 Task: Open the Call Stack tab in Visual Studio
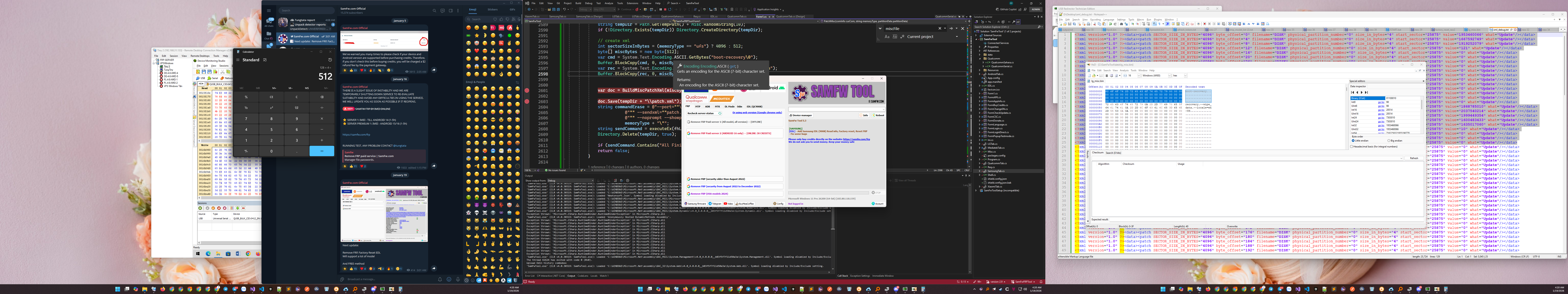[843, 276]
